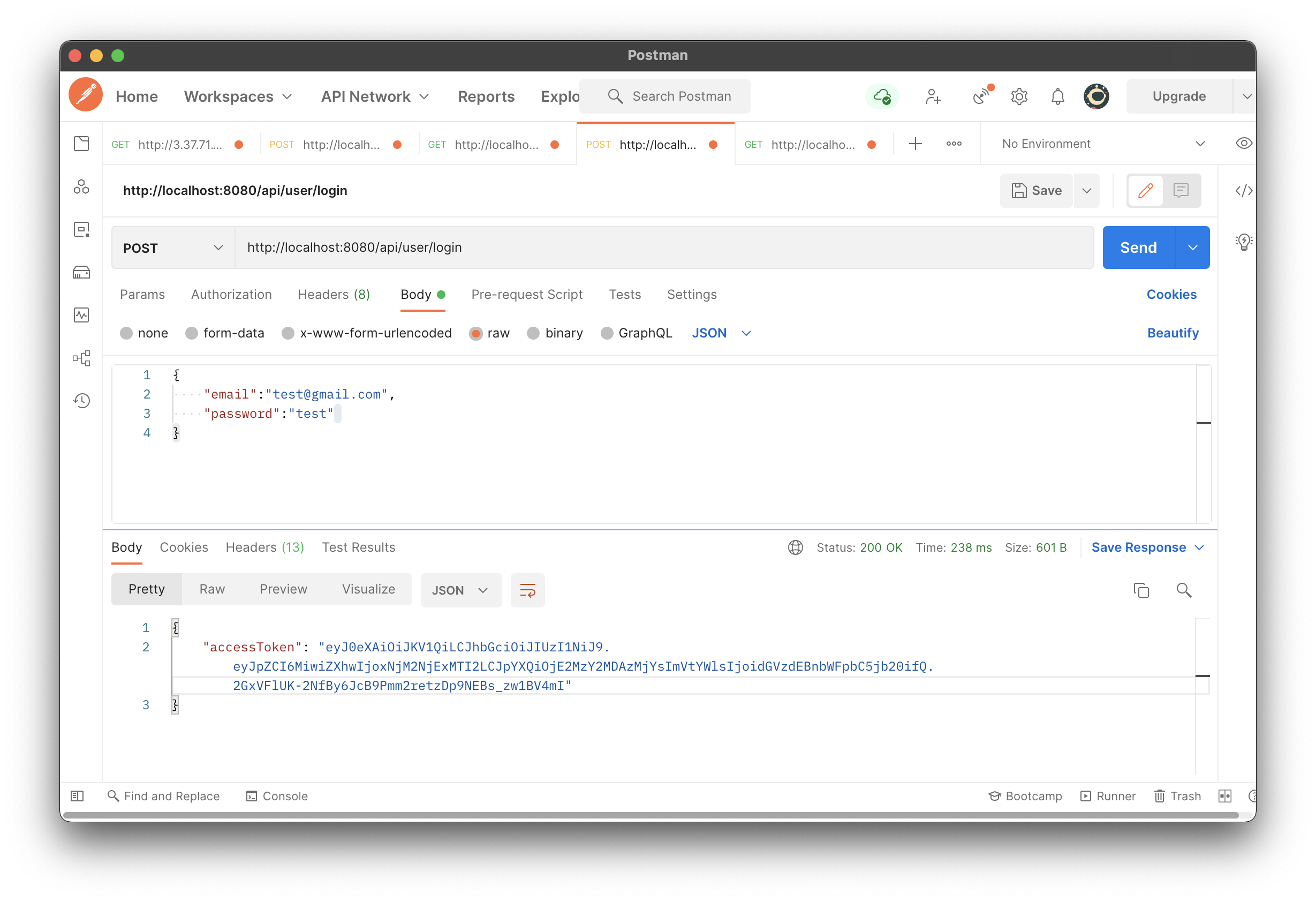The image size is (1316, 901).
Task: Switch to the response Headers tab
Action: [x=264, y=547]
